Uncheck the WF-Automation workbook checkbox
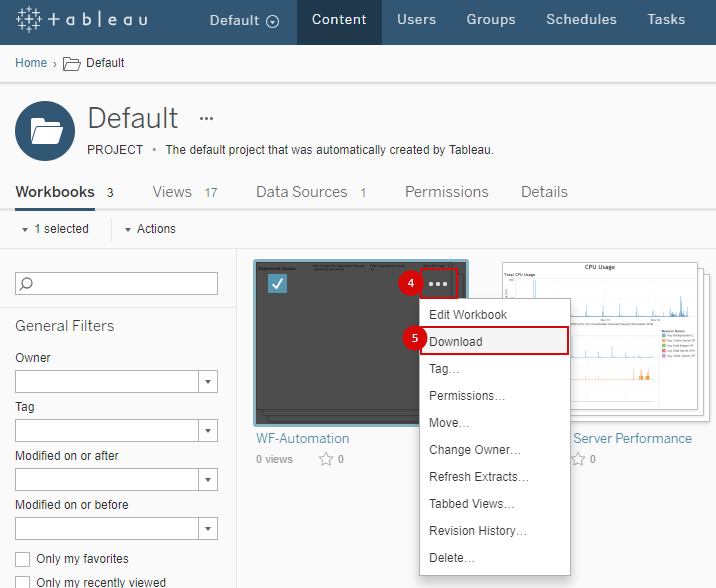 pyautogui.click(x=277, y=284)
